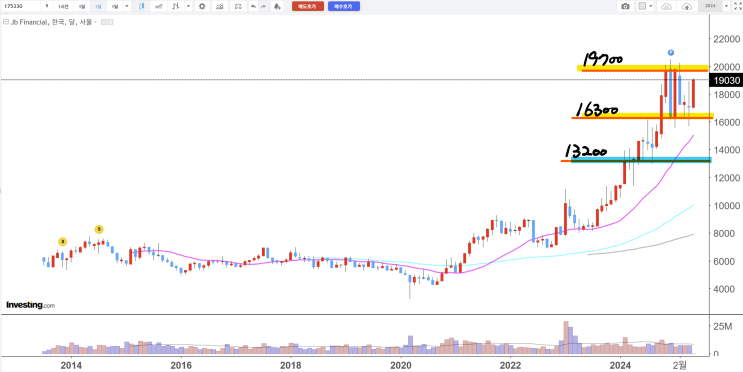Click first small icon after legend title

coord(103,22)
